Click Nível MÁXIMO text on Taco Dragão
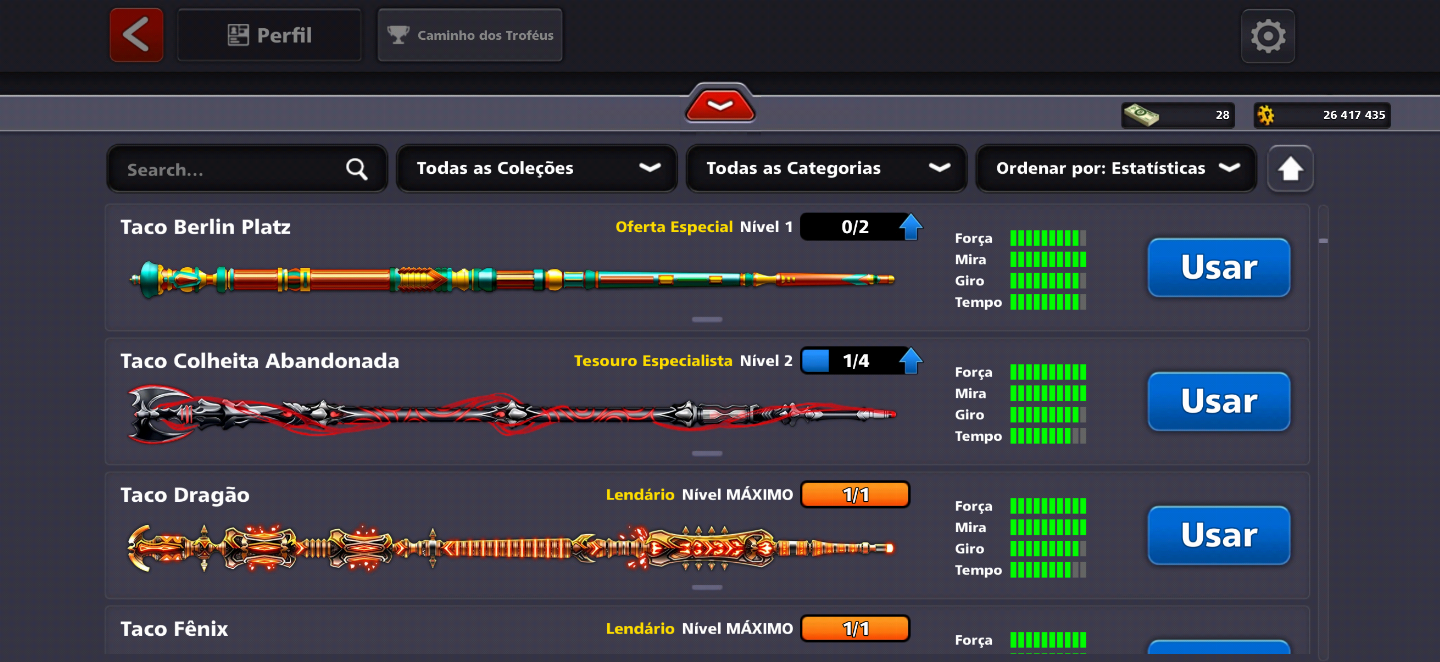This screenshot has height=662, width=1440. (x=737, y=495)
